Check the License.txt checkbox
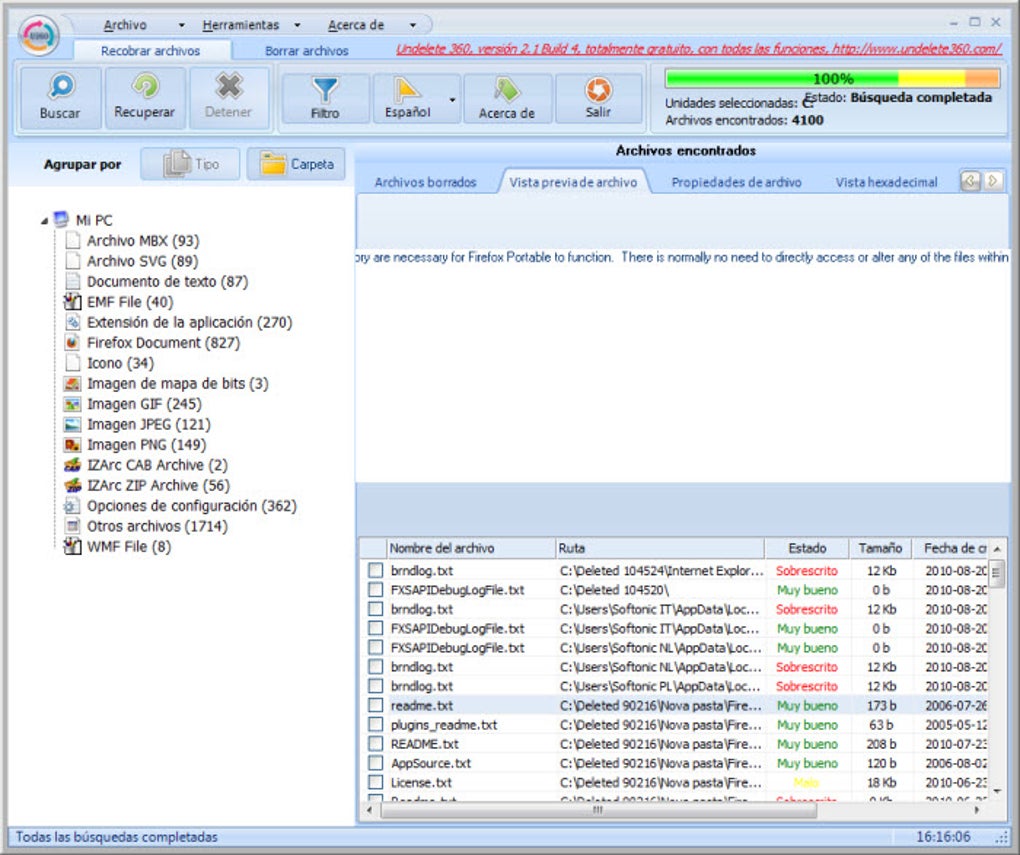Viewport: 1020px width, 855px height. (x=375, y=782)
